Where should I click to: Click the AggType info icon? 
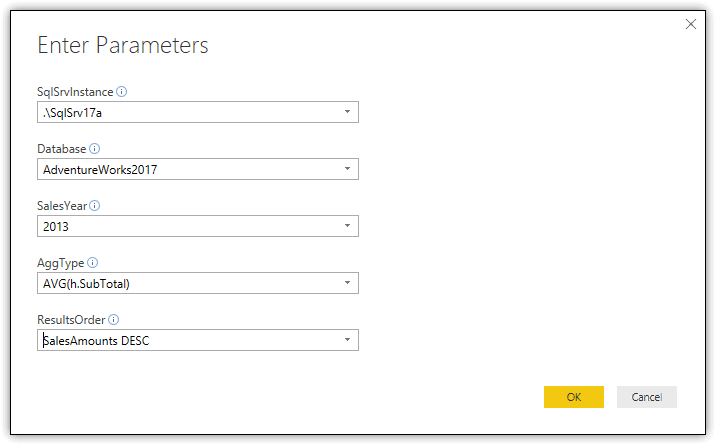(x=92, y=263)
